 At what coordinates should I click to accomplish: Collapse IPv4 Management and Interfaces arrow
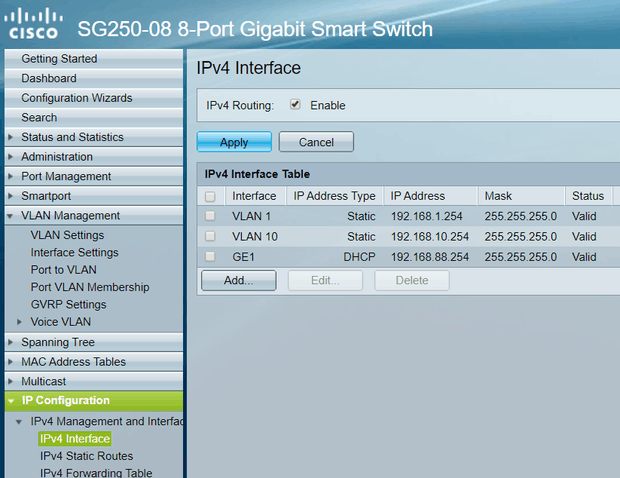coord(19,422)
